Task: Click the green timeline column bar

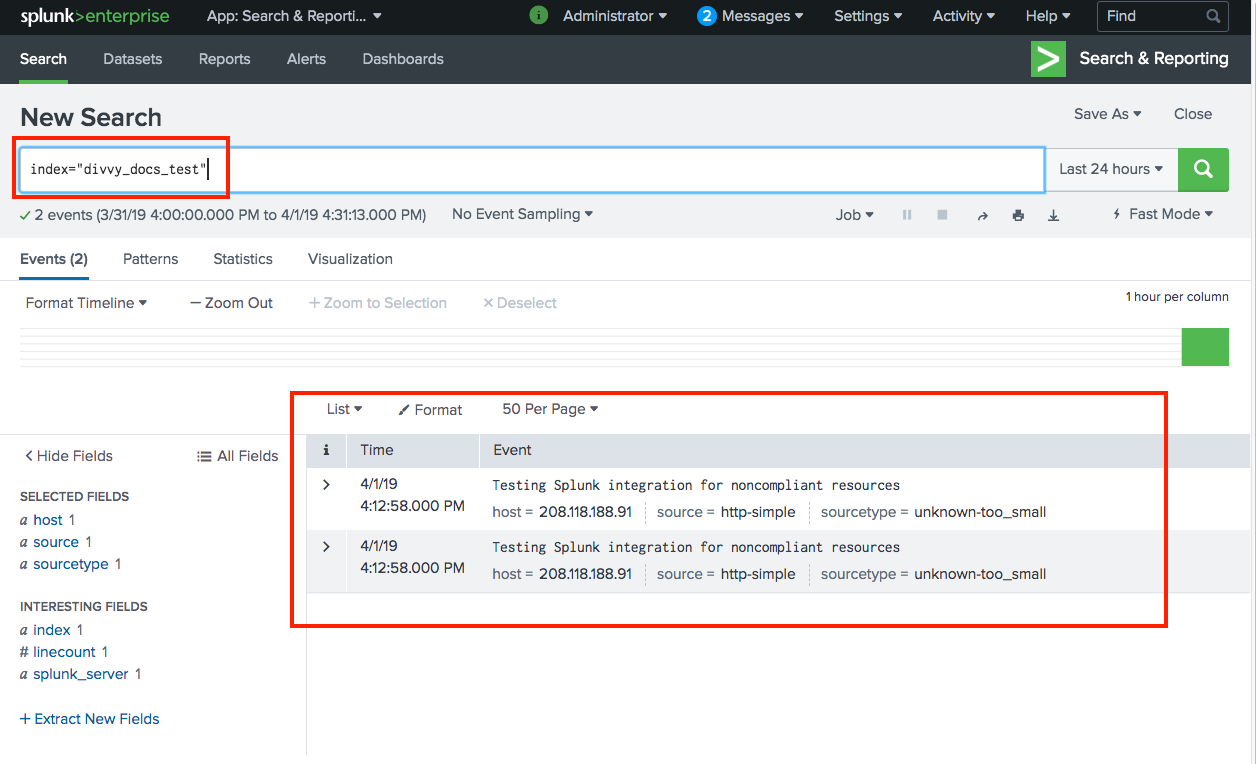Action: pyautogui.click(x=1205, y=347)
